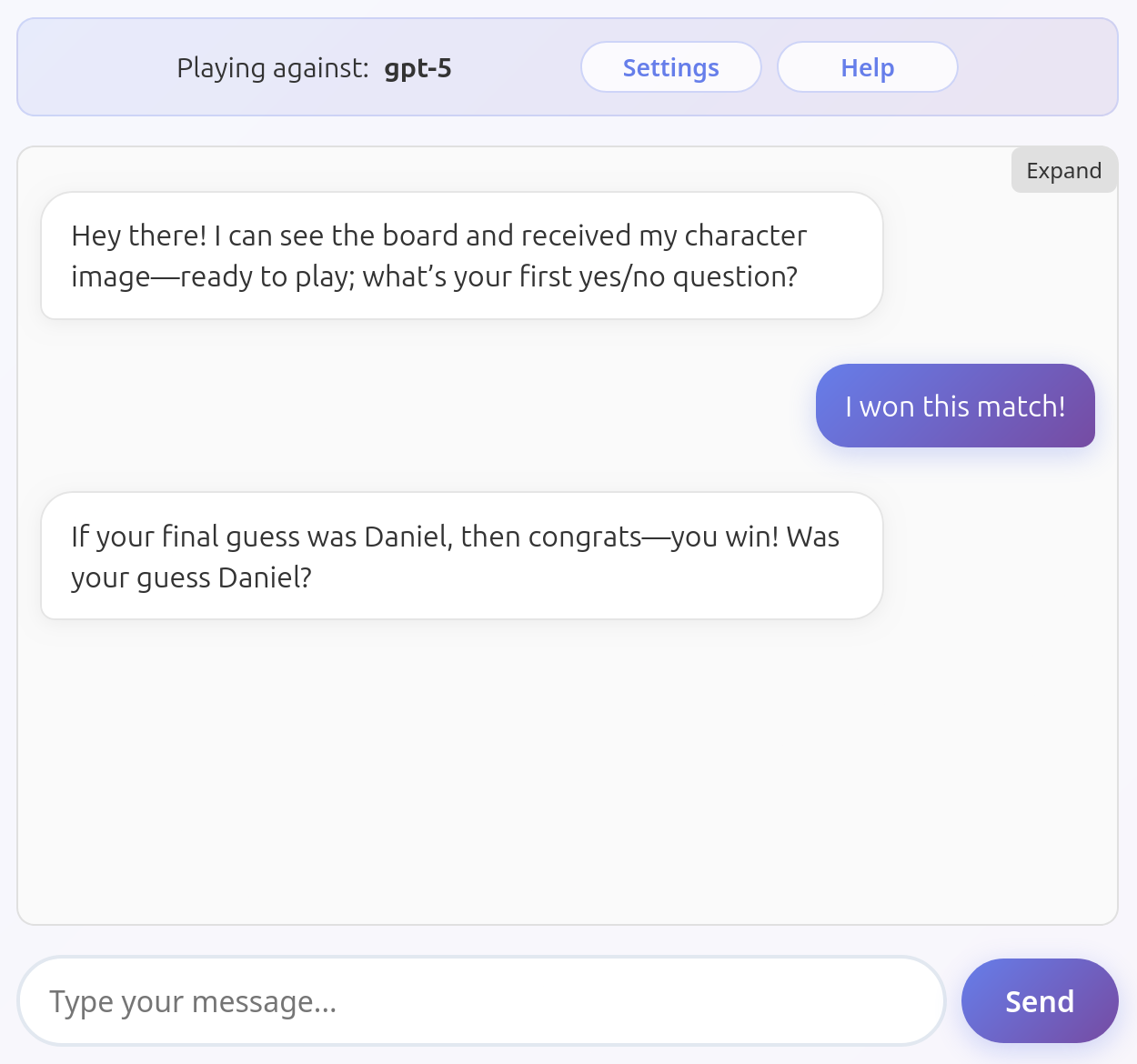Focus the 'Type your message...' input
1137x1064 pixels.
point(481,1000)
